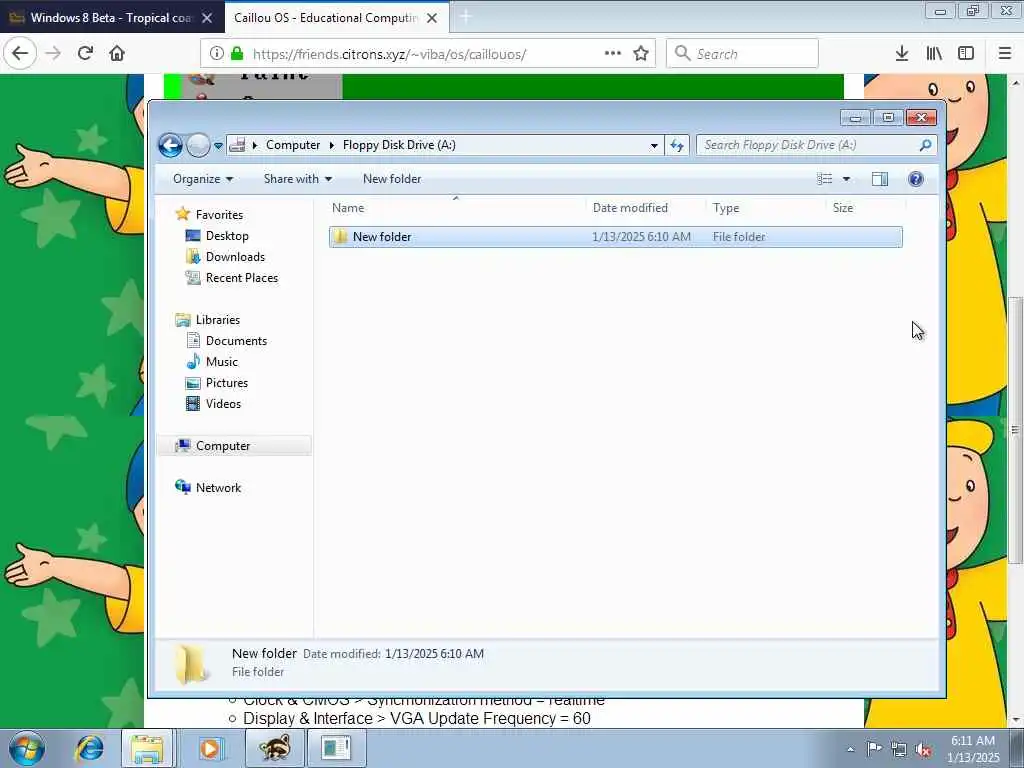1024x768 pixels.
Task: Select Libraries in the navigation pane
Action: coord(217,320)
